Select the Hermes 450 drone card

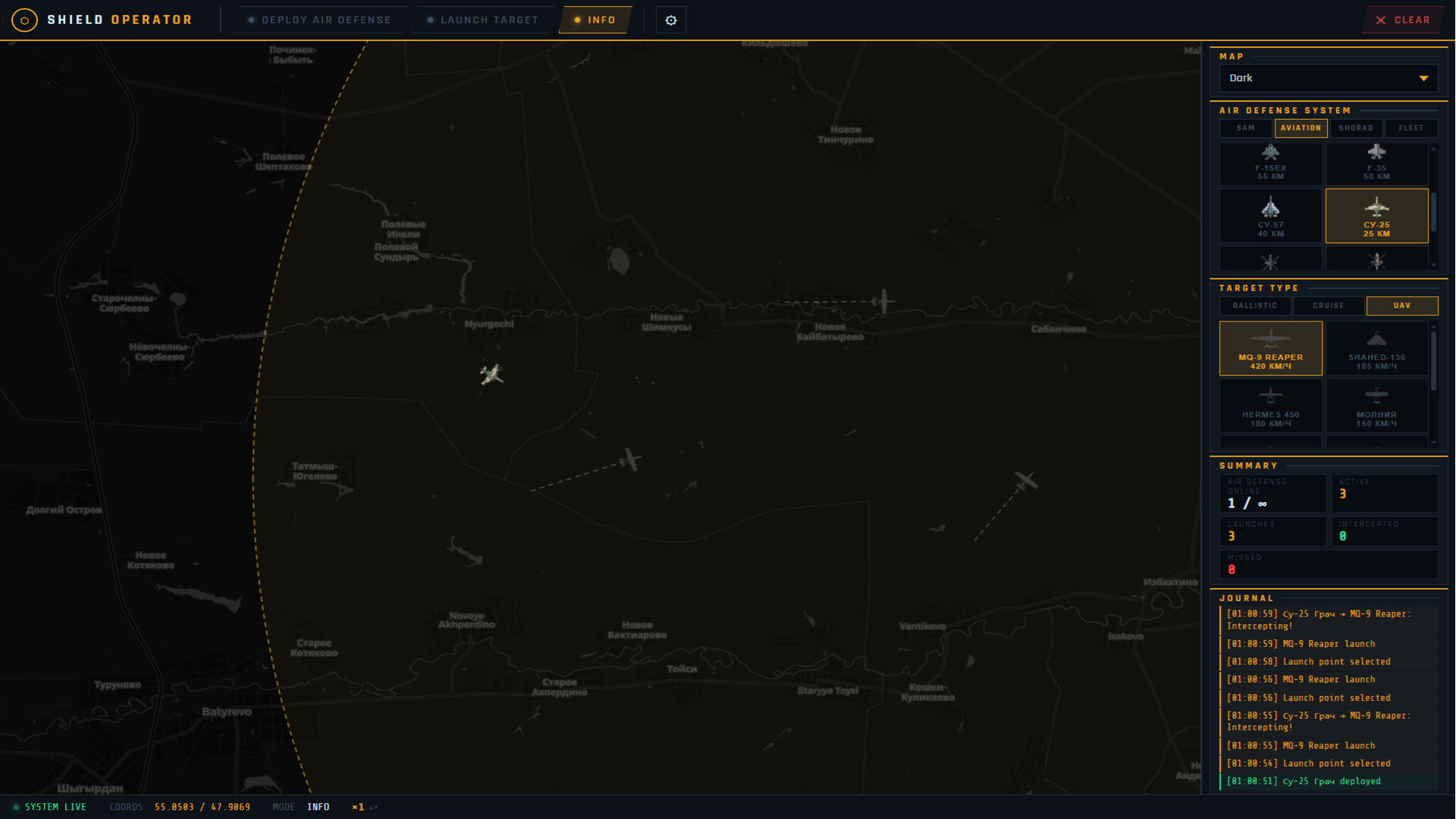tap(1270, 406)
